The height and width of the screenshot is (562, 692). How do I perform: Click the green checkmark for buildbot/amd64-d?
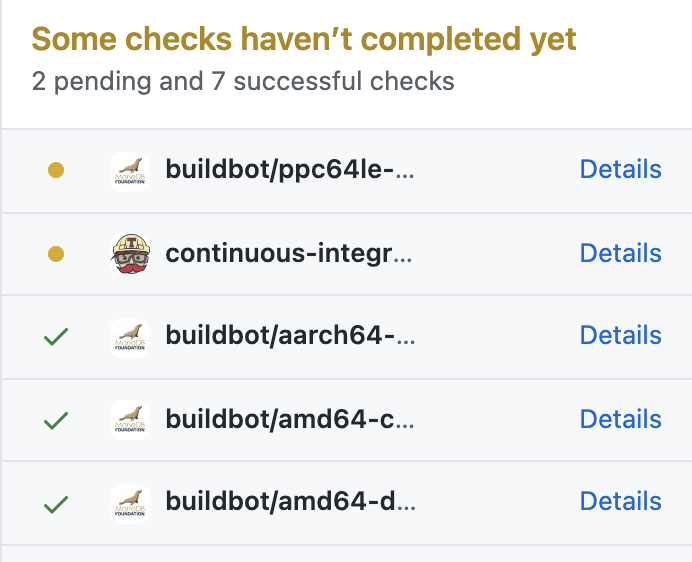click(56, 504)
